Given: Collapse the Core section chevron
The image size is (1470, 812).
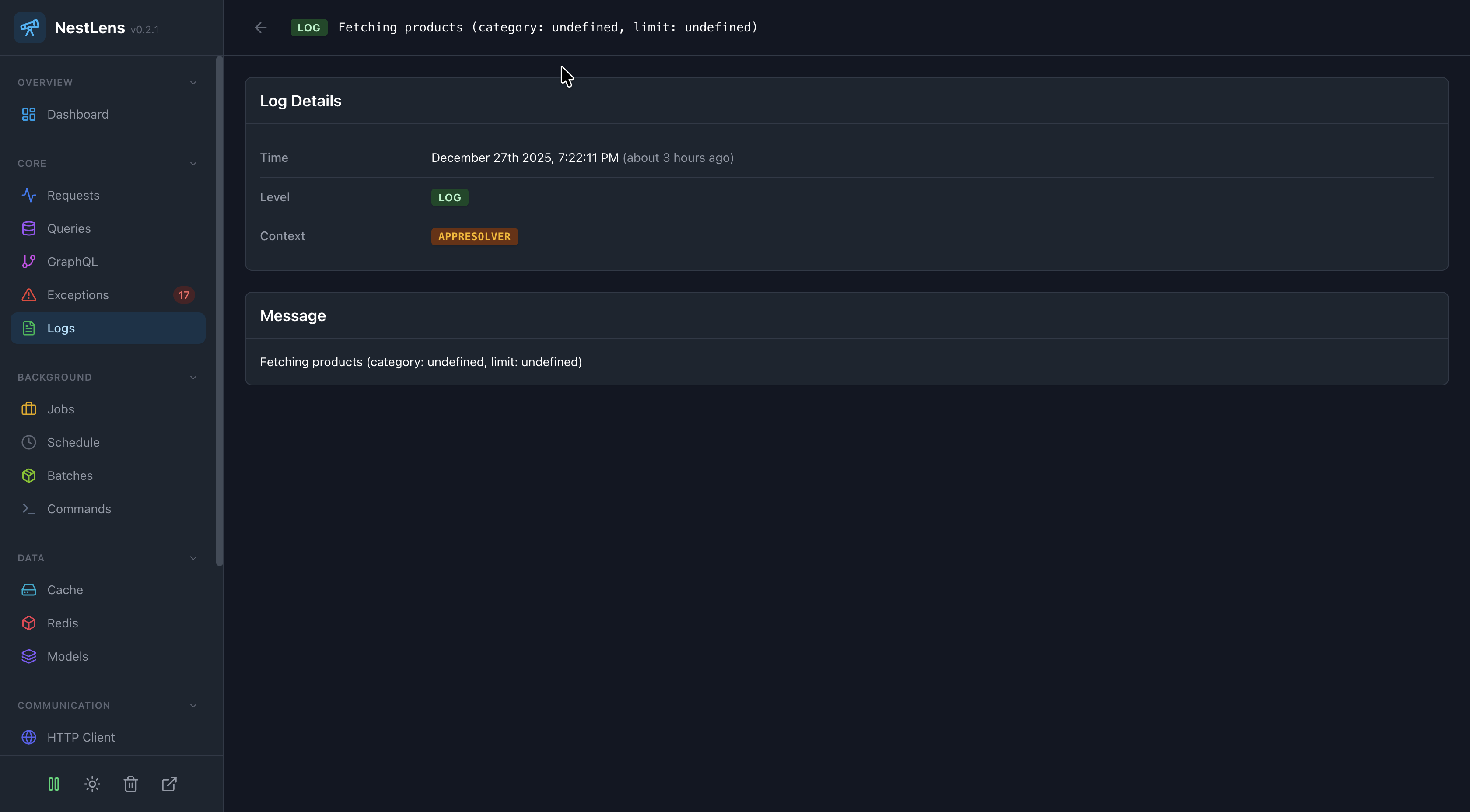Looking at the screenshot, I should tap(193, 164).
